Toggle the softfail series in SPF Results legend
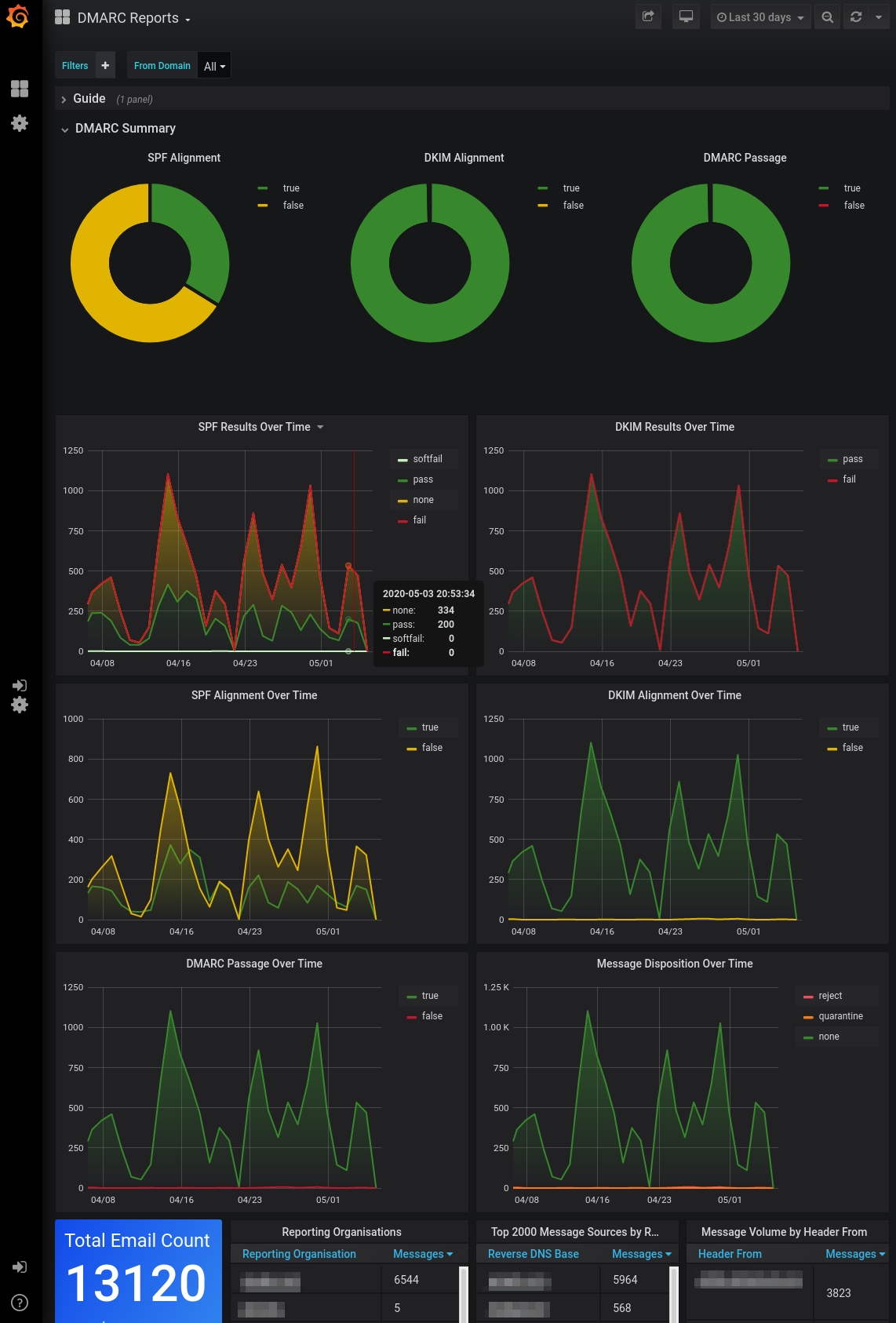Image resolution: width=896 pixels, height=1323 pixels. [427, 459]
